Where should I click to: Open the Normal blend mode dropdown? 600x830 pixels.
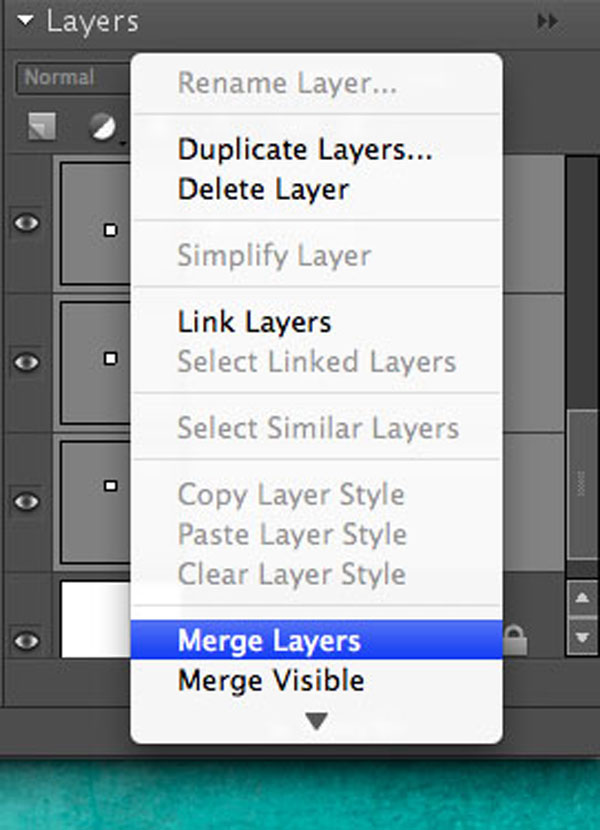(70, 78)
